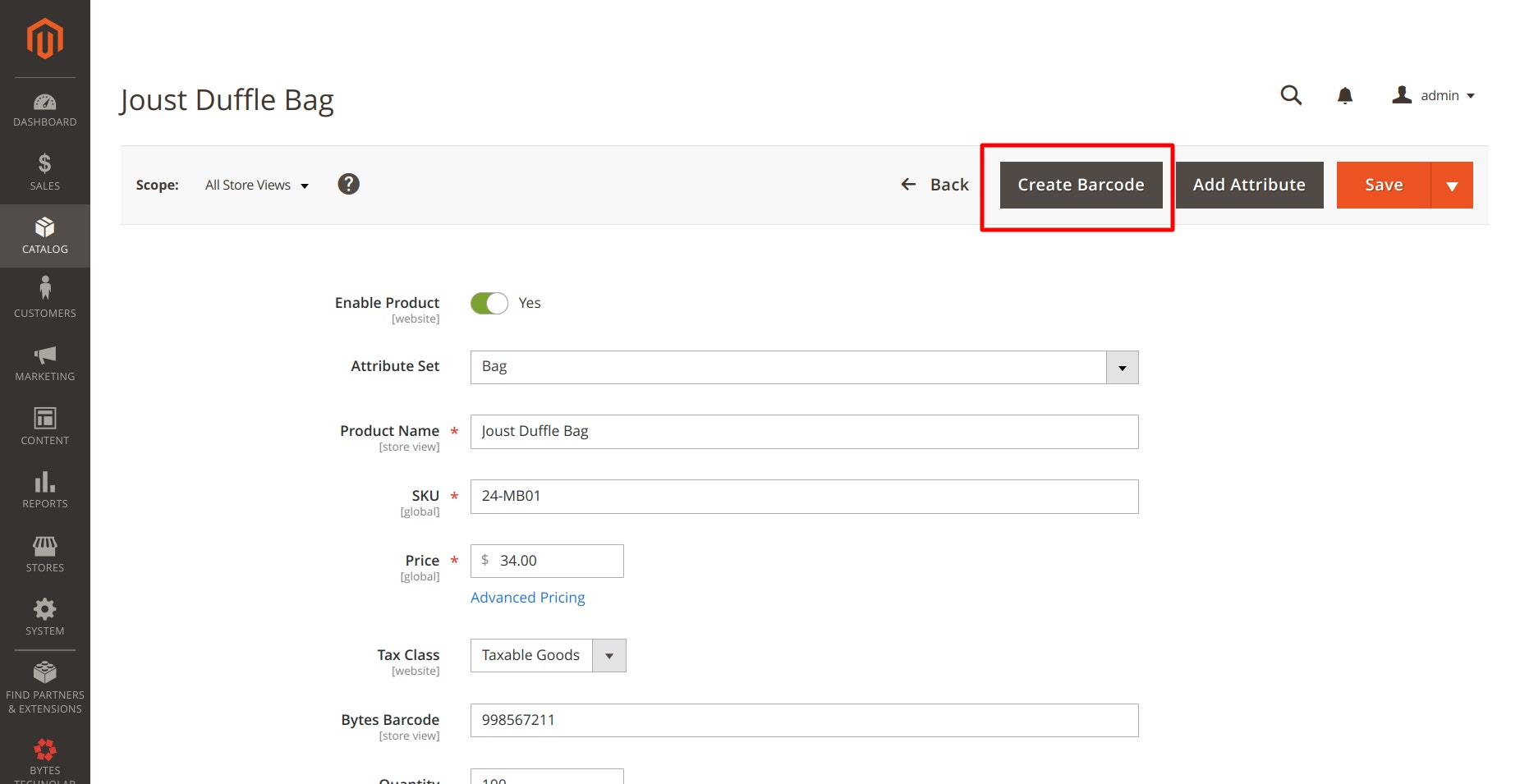Screen dimensions: 1520x784
Task: Open the Scope All Store Views dropdown
Action: [x=257, y=186]
